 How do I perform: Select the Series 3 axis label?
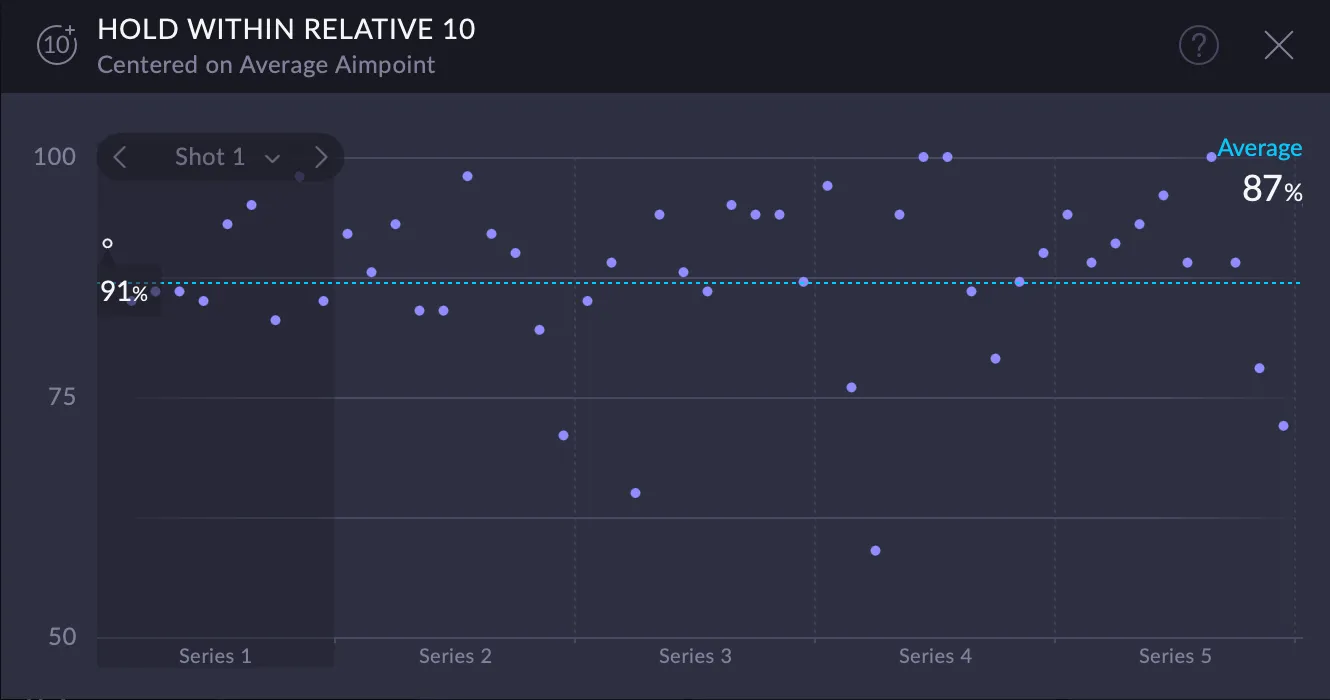(694, 655)
